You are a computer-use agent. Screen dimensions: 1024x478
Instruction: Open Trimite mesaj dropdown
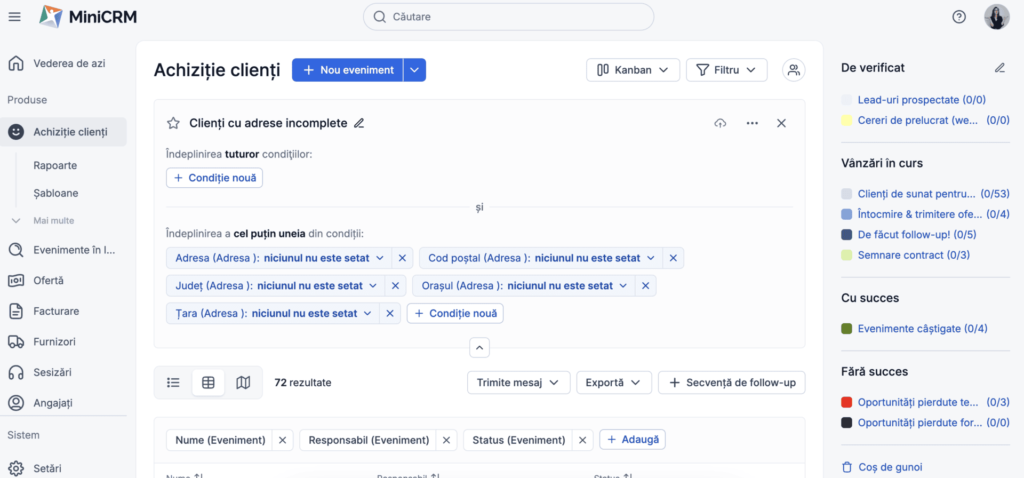(519, 383)
